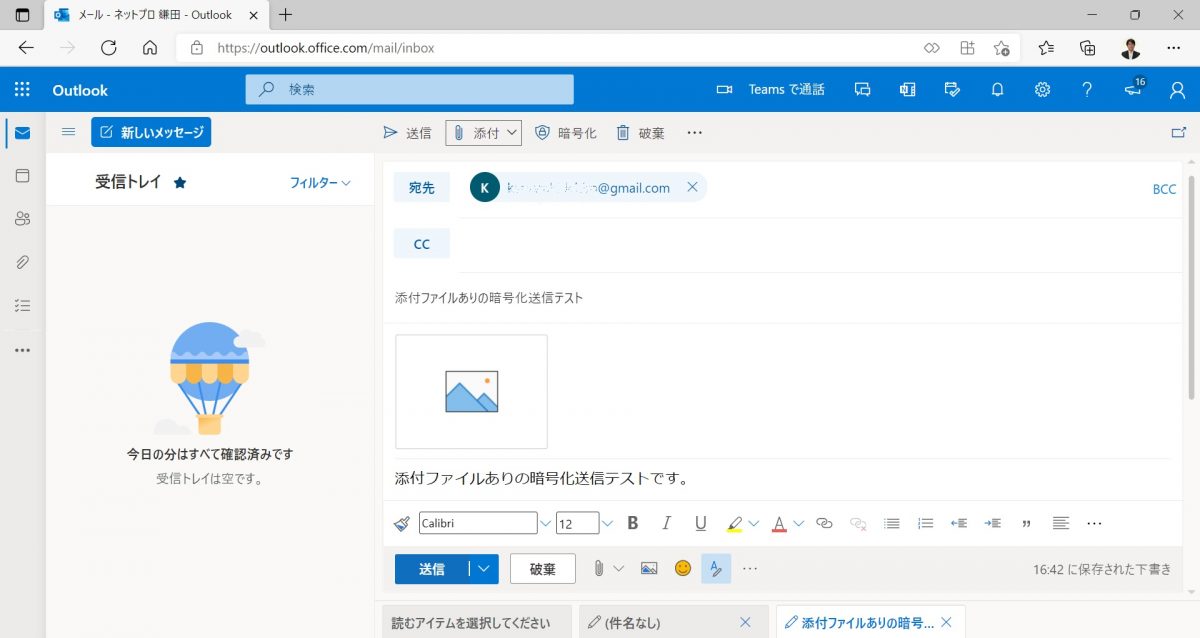Open the highlight color picker swatch

click(737, 522)
